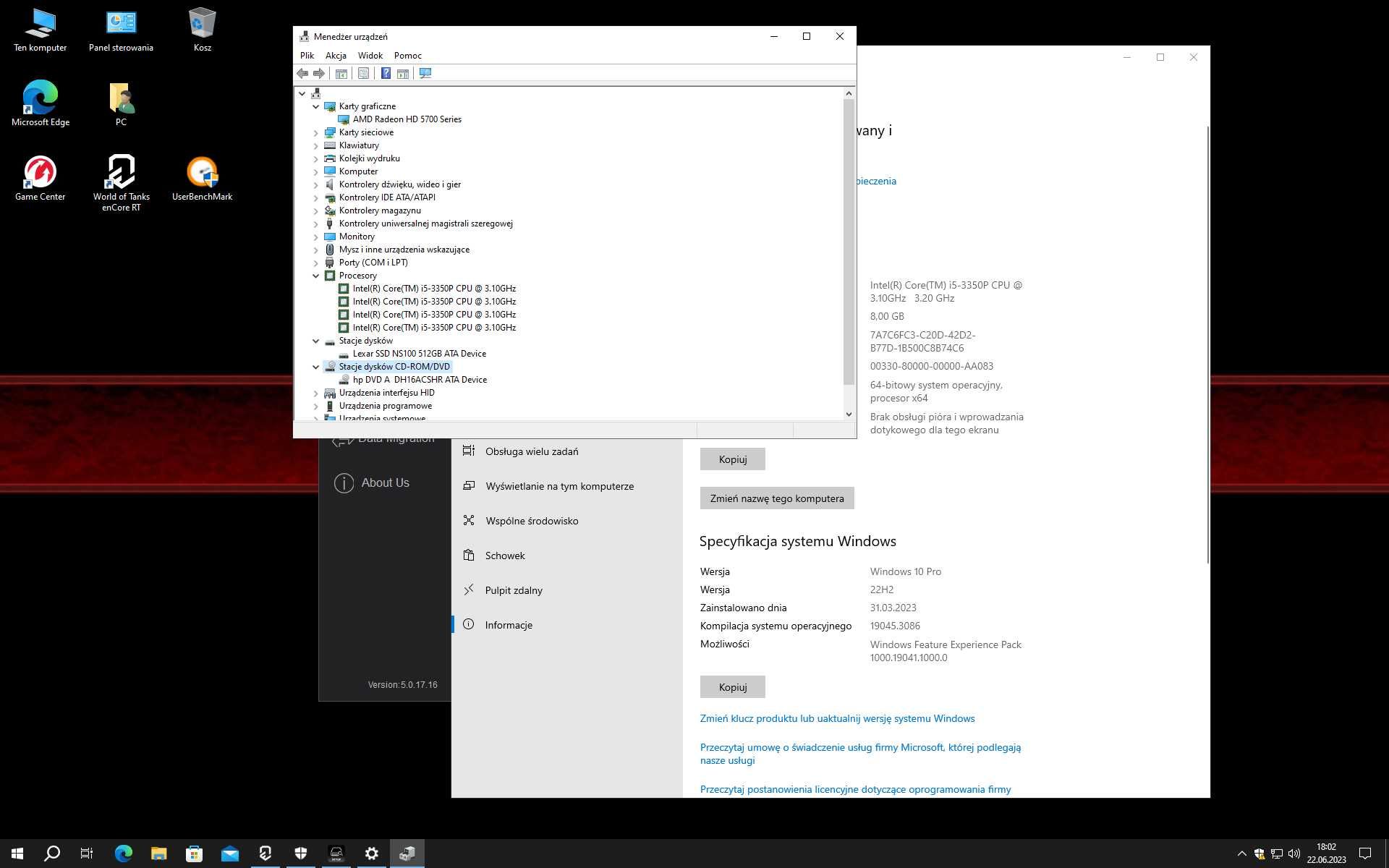Expand Monitory category
The image size is (1389, 868).
coord(315,237)
